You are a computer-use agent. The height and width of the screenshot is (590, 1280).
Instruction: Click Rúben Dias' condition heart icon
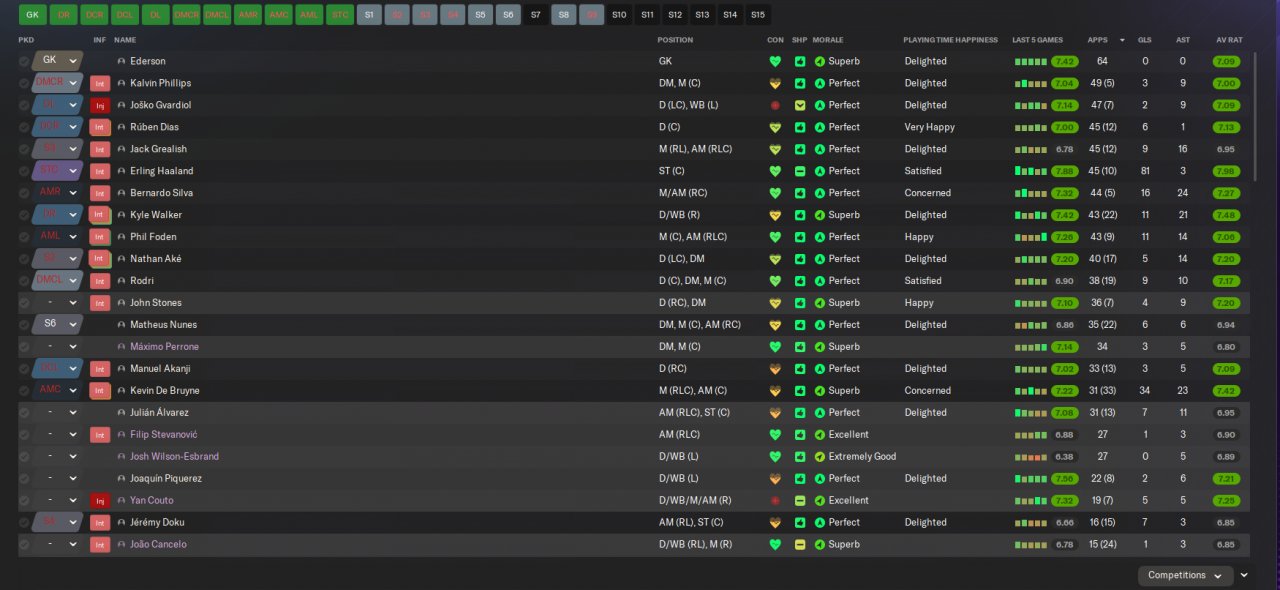775,127
